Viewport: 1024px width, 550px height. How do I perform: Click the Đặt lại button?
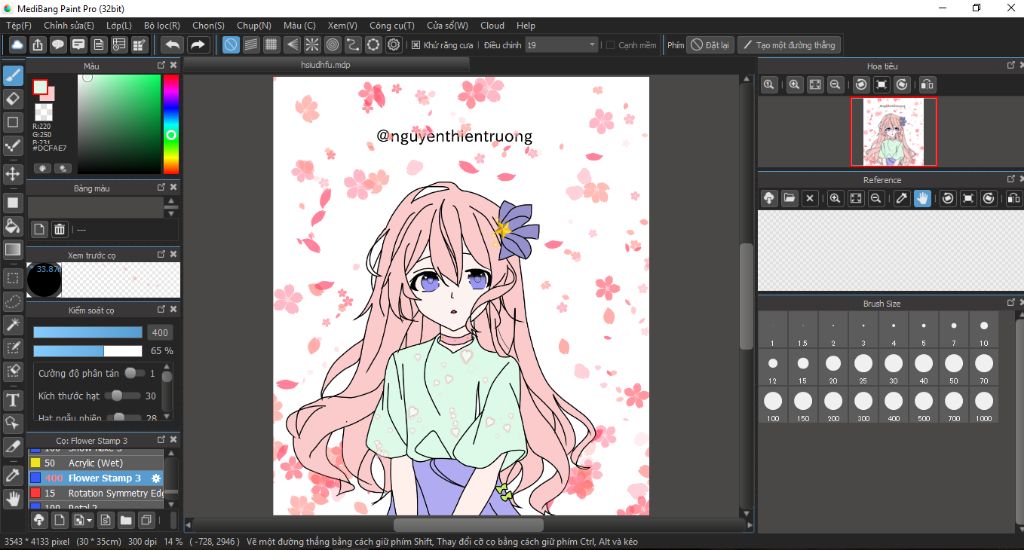(x=710, y=45)
